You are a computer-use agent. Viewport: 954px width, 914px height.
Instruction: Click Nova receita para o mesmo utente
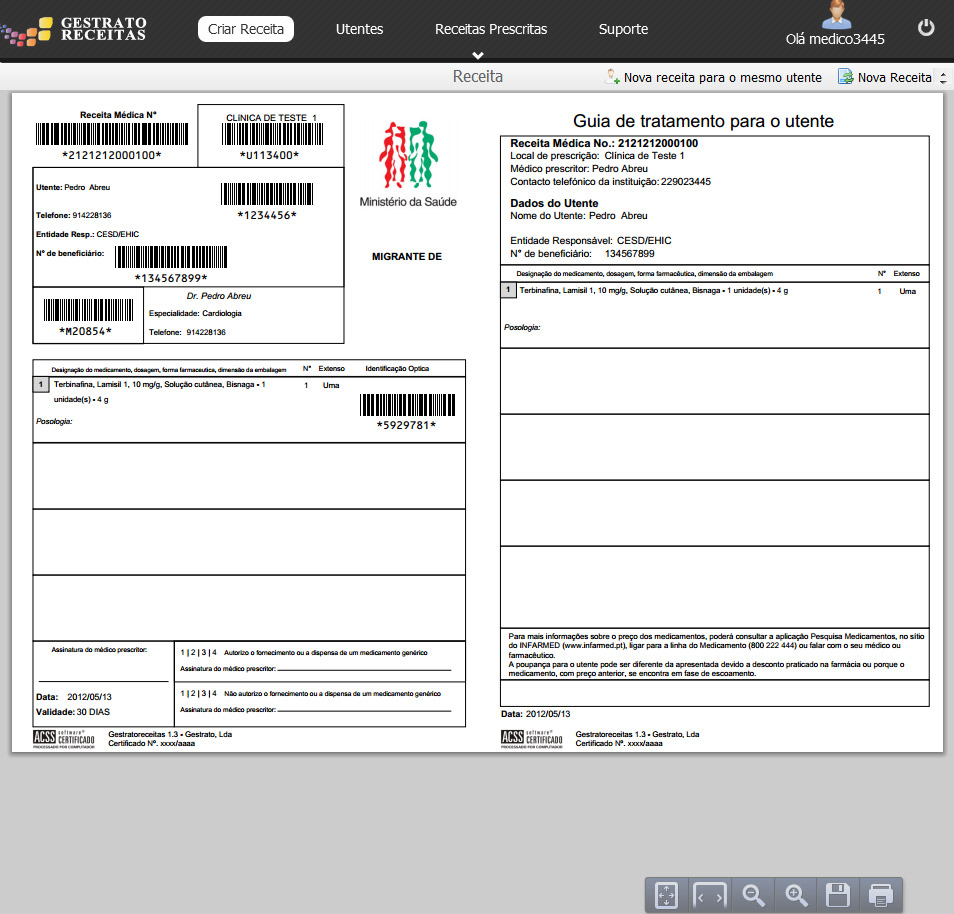coord(714,77)
